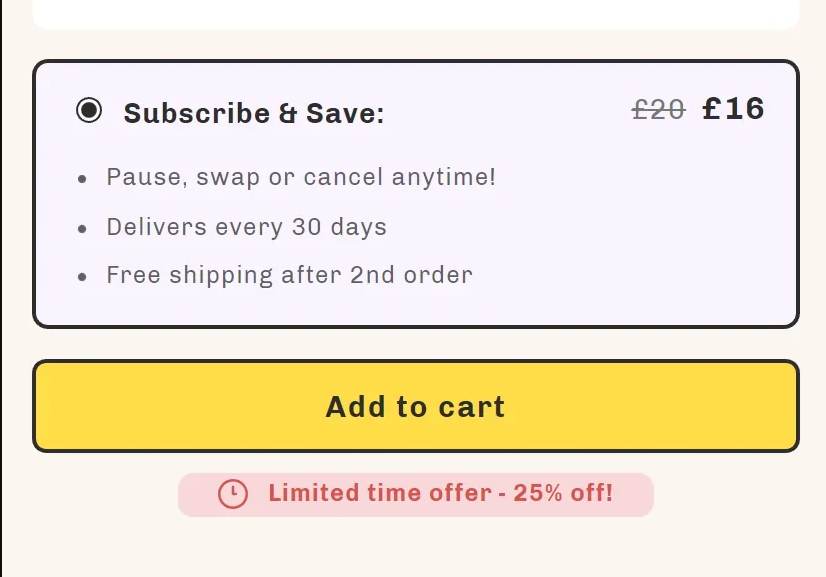Viewport: 826px width, 577px height.
Task: Click the blank area below the offer badge
Action: coord(416,548)
